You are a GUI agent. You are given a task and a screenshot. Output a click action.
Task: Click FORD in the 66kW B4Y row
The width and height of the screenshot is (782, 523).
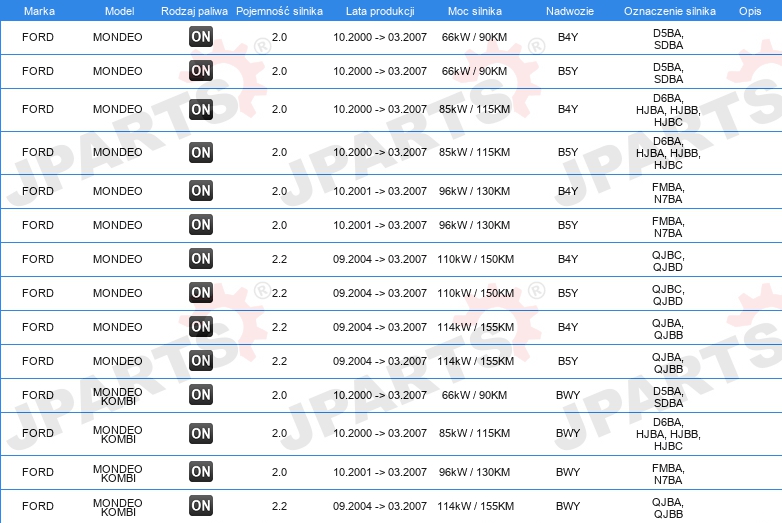tap(38, 37)
